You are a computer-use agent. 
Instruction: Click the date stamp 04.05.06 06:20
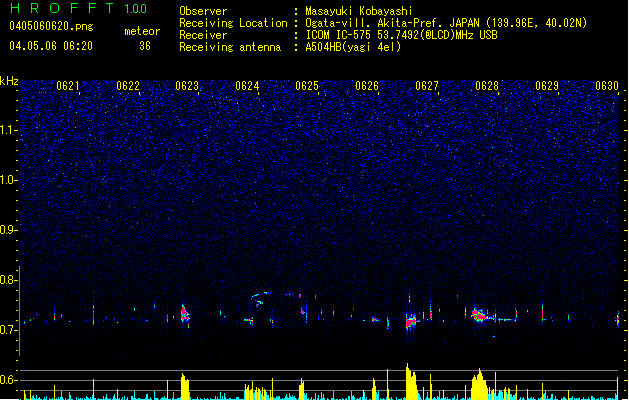point(51,46)
